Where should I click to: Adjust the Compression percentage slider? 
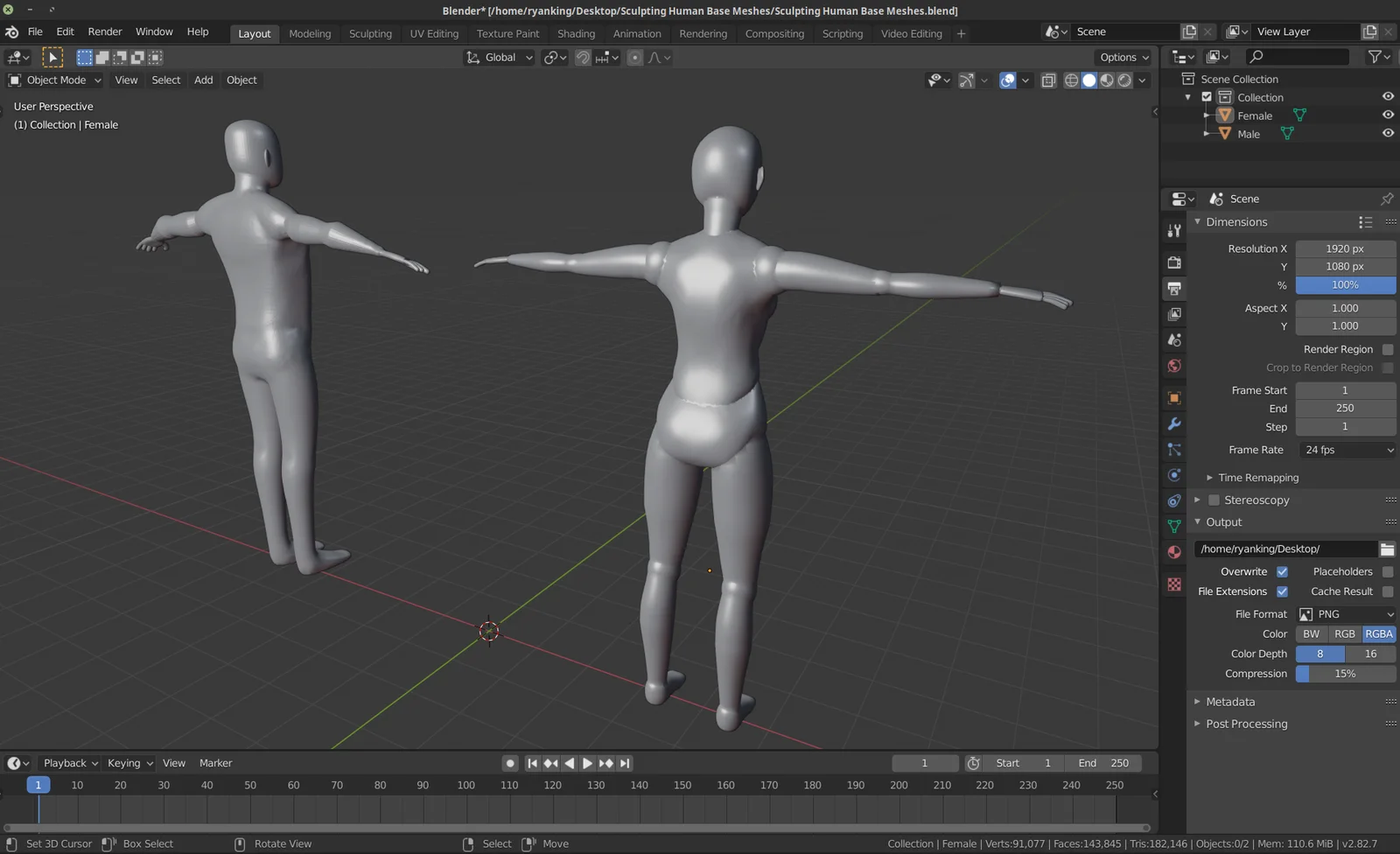pos(1346,674)
